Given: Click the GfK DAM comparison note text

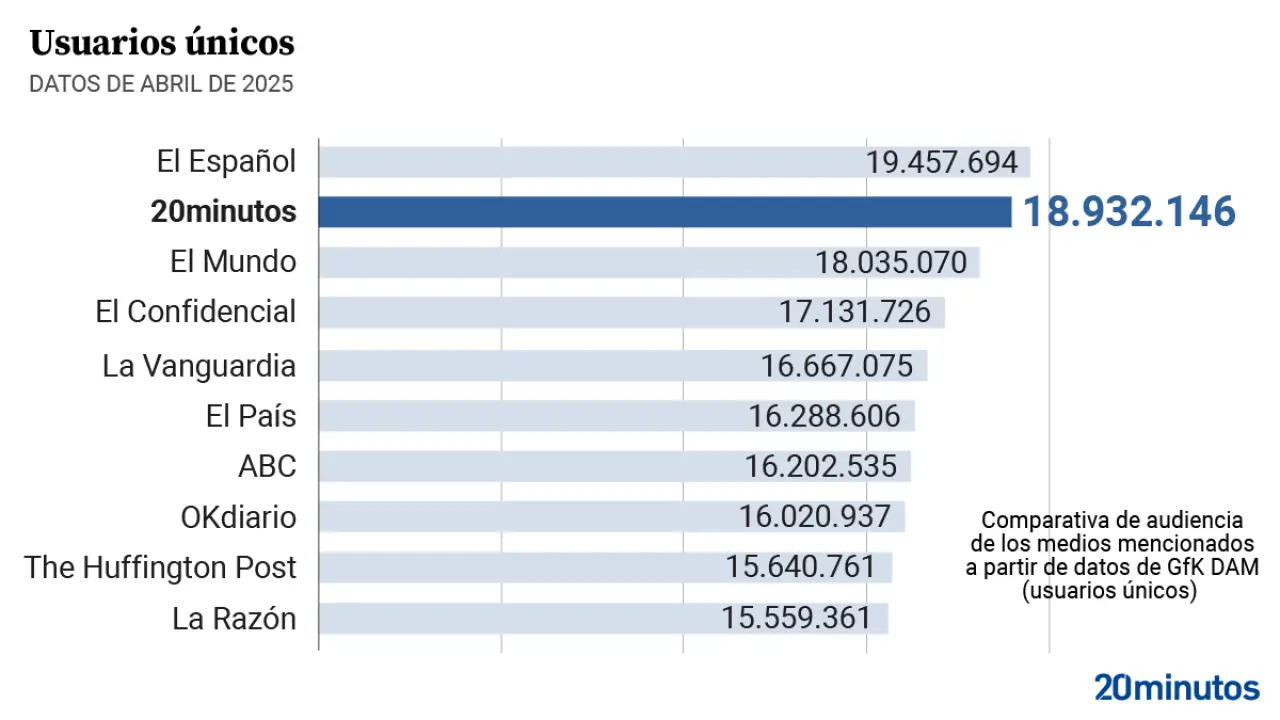Looking at the screenshot, I should click(x=1111, y=556).
